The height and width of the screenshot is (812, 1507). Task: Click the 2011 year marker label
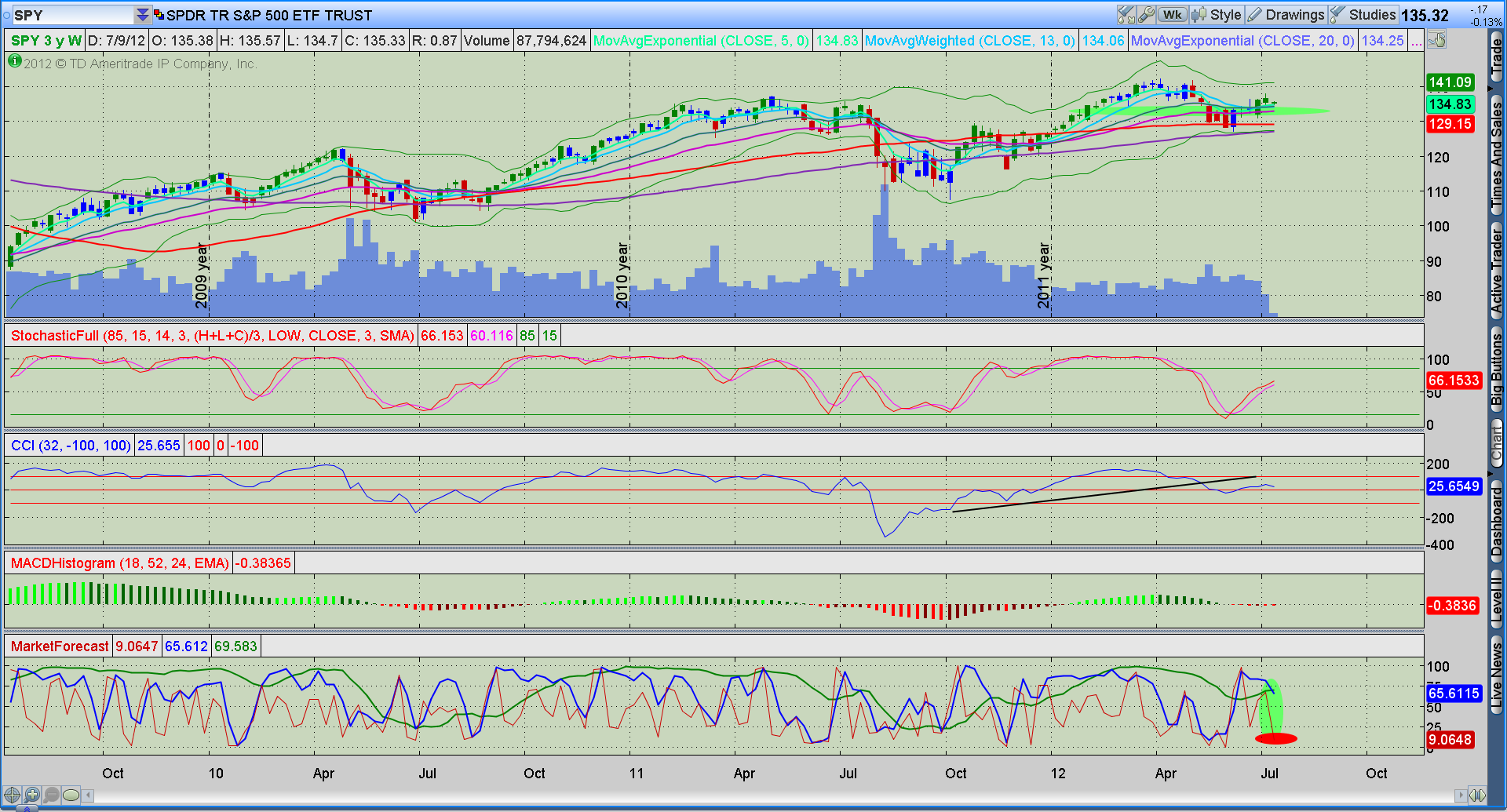point(1043,275)
